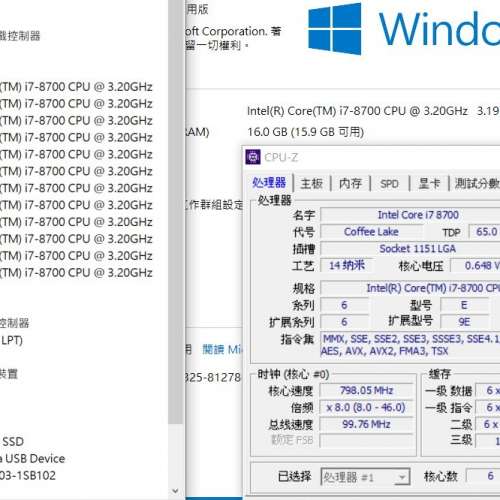Click the 指令集 list starting with MMX, SSE
Screen dimensions: 500x500
(410, 345)
